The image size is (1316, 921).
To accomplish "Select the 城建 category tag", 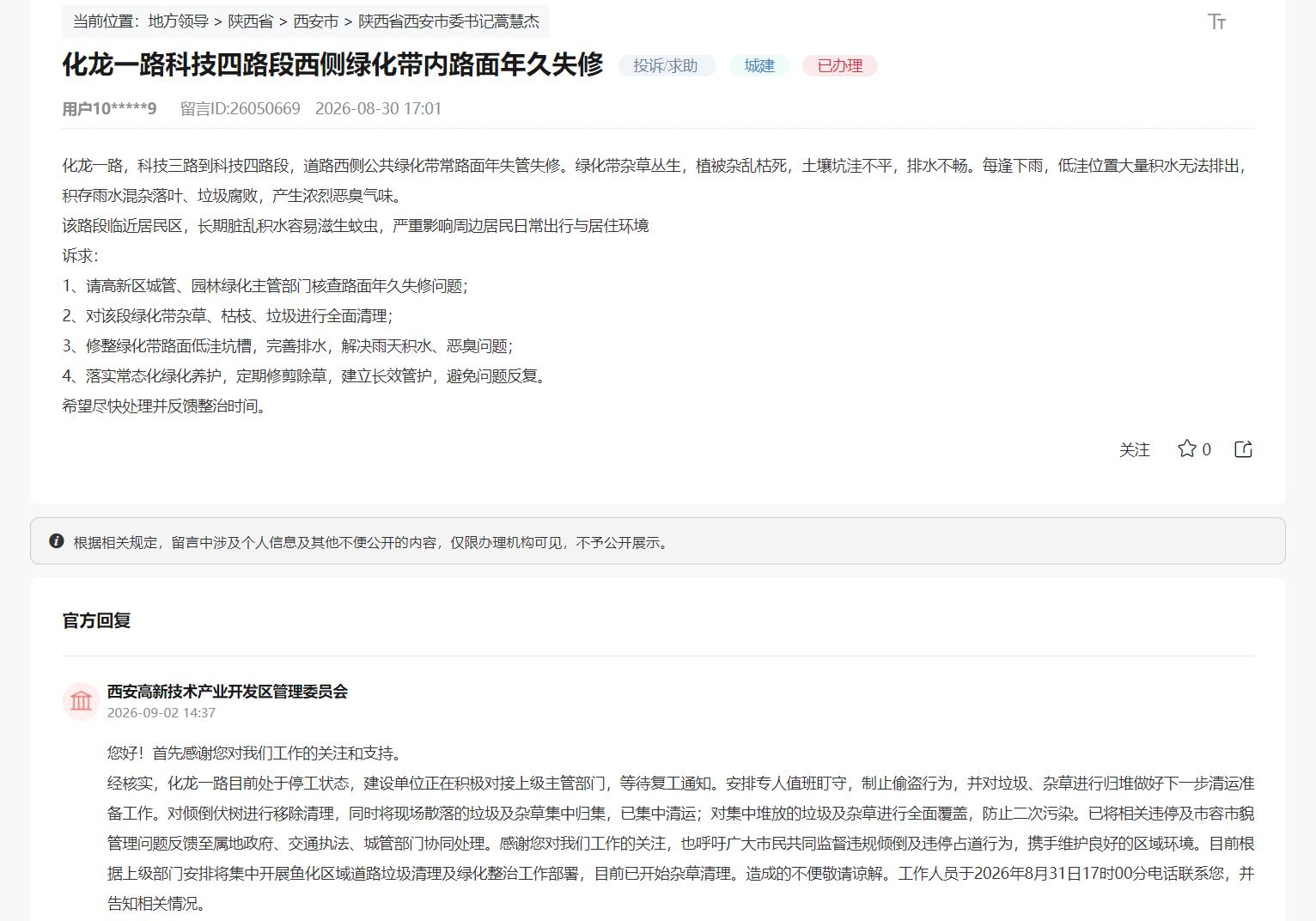I will (759, 65).
